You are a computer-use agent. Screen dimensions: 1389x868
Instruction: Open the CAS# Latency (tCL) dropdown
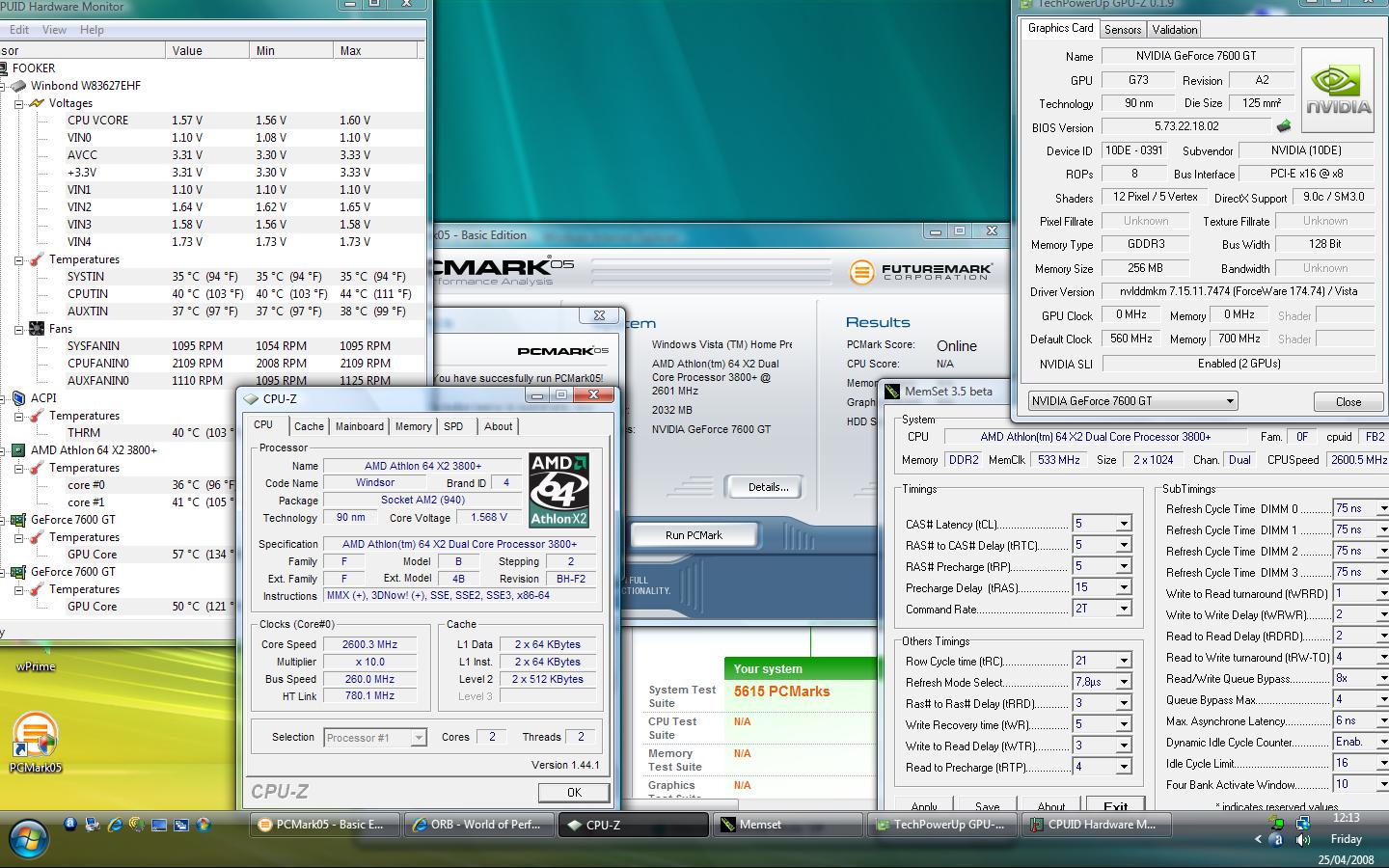pyautogui.click(x=1124, y=524)
